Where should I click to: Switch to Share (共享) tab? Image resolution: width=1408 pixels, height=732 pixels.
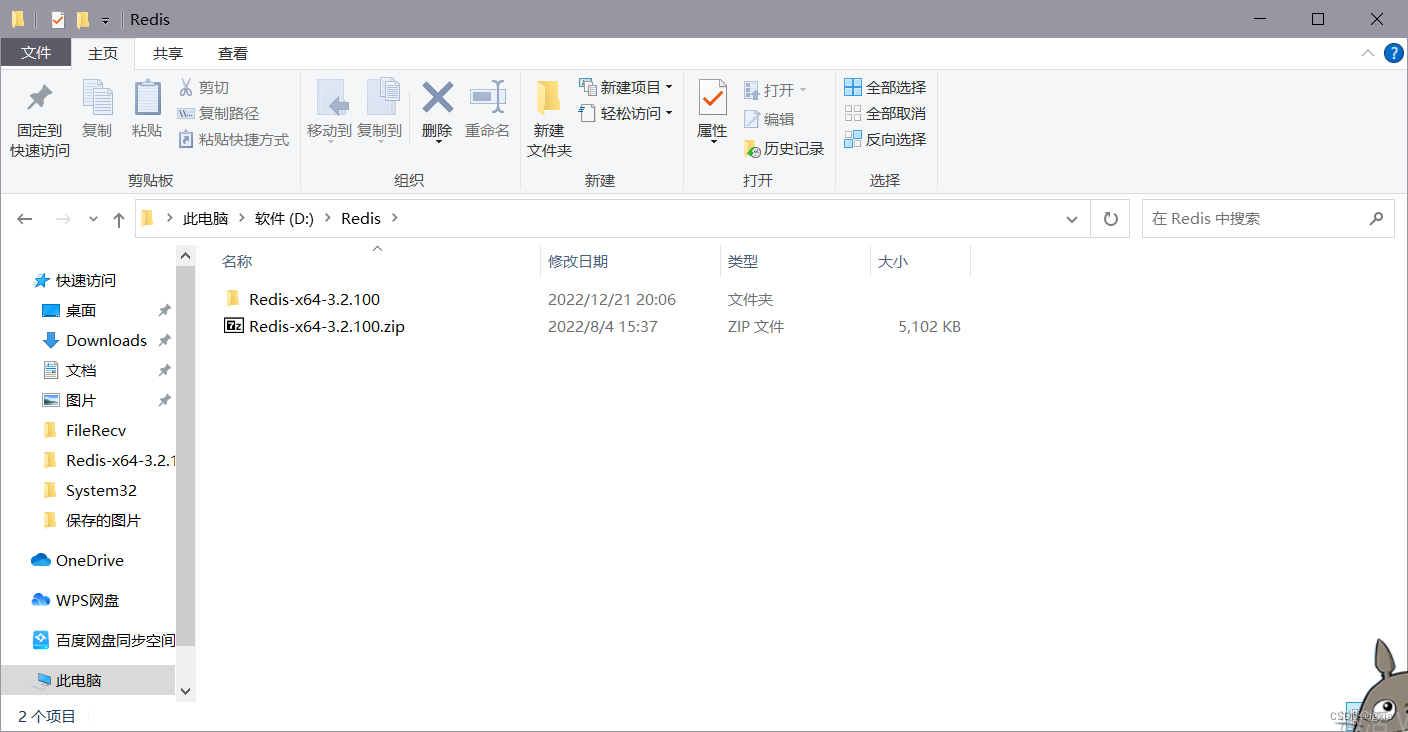pyautogui.click(x=168, y=54)
